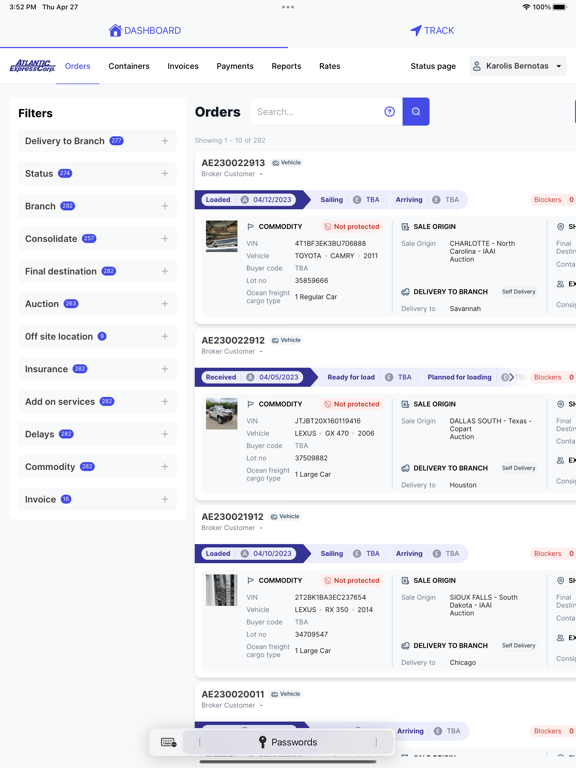Click the E badge beside Arriving on AE230021912

point(436,553)
